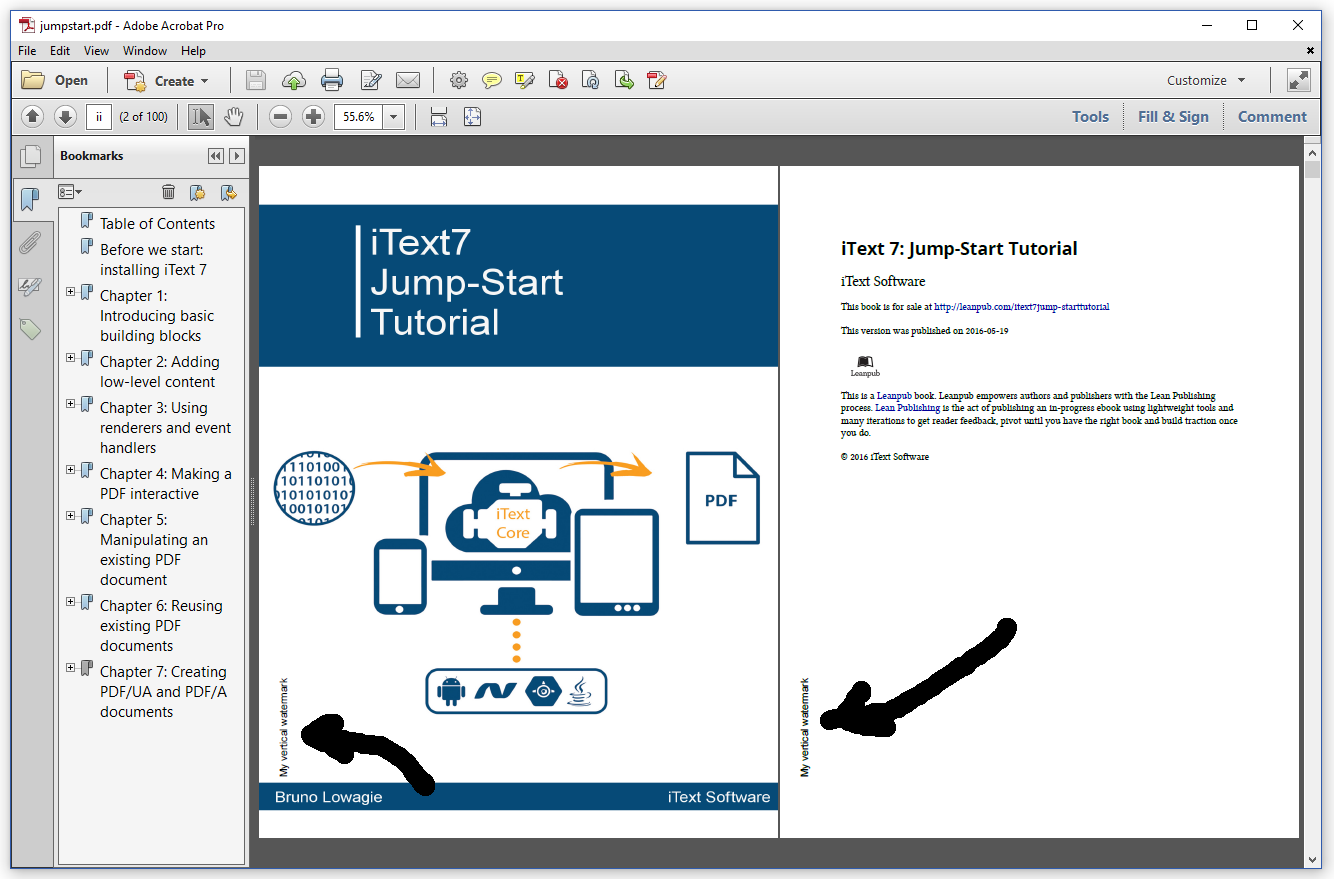Zoom in with the plus button
This screenshot has width=1334, height=879.
point(314,117)
